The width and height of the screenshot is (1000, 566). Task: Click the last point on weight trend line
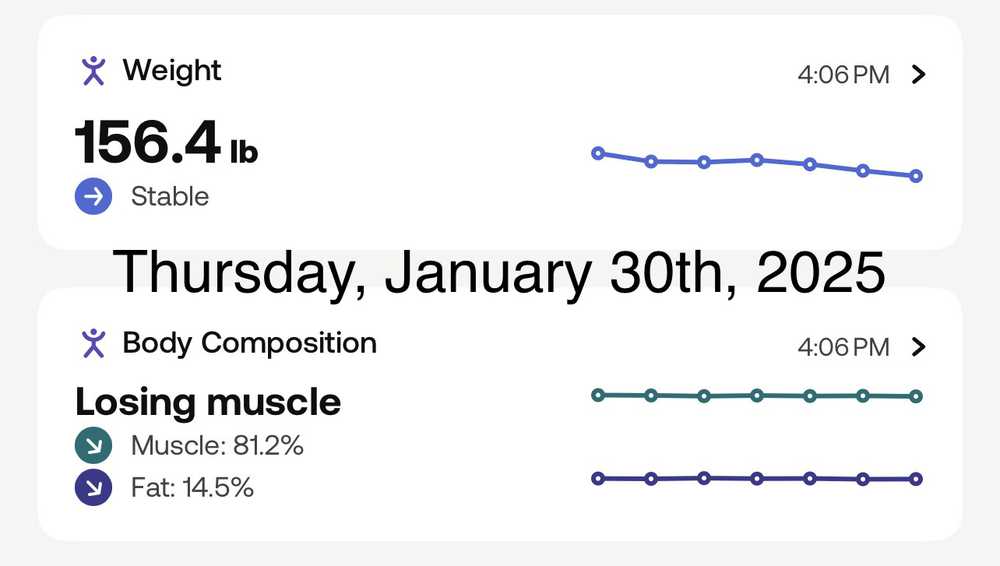click(x=916, y=176)
